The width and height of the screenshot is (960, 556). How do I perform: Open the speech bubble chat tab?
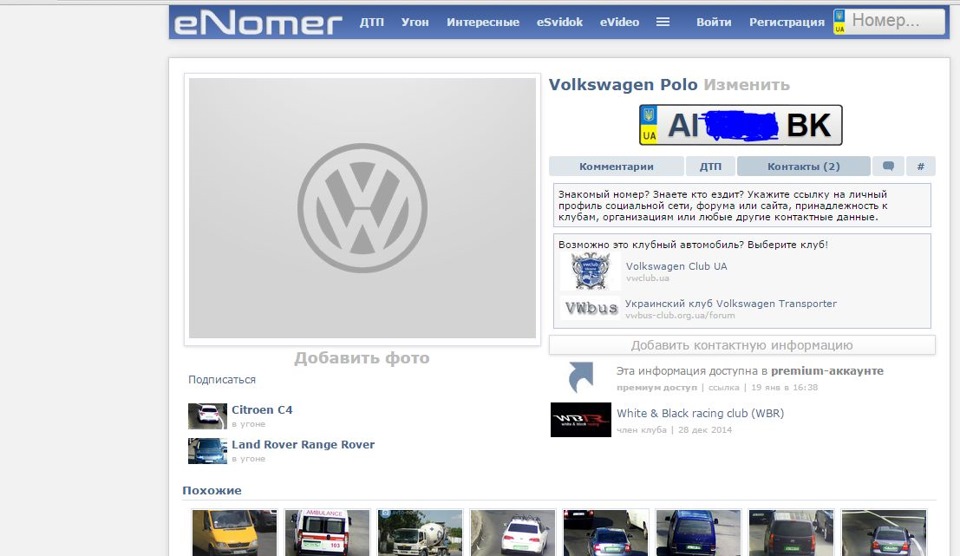coord(888,166)
